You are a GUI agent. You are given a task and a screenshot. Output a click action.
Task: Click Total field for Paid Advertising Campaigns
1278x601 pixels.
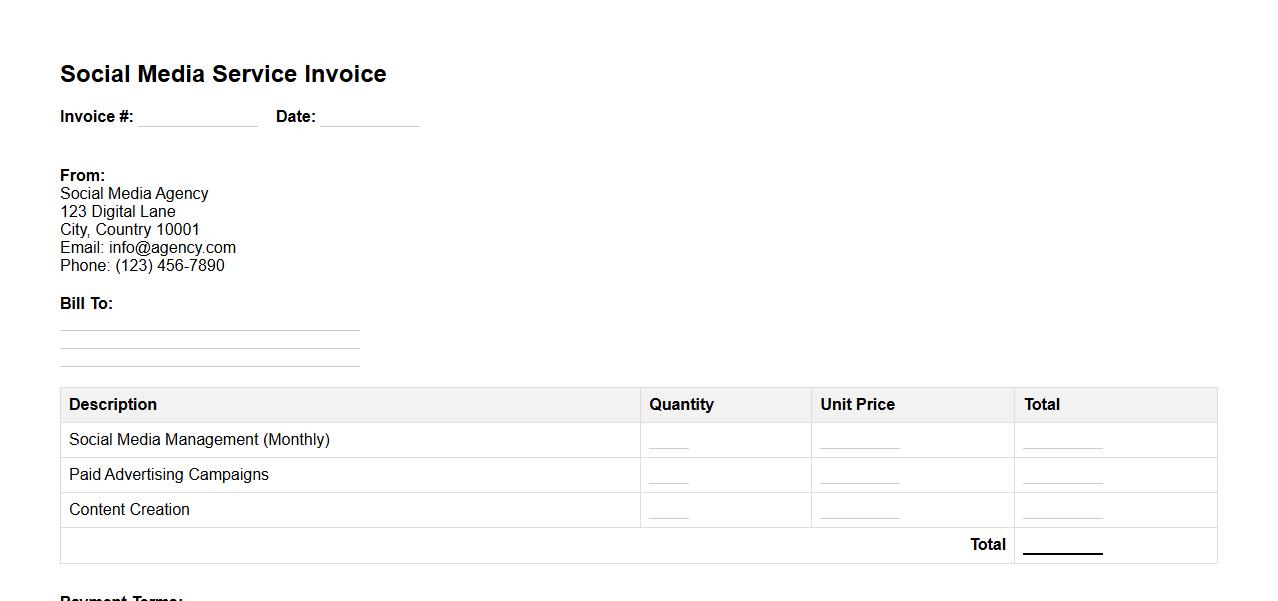click(1062, 475)
